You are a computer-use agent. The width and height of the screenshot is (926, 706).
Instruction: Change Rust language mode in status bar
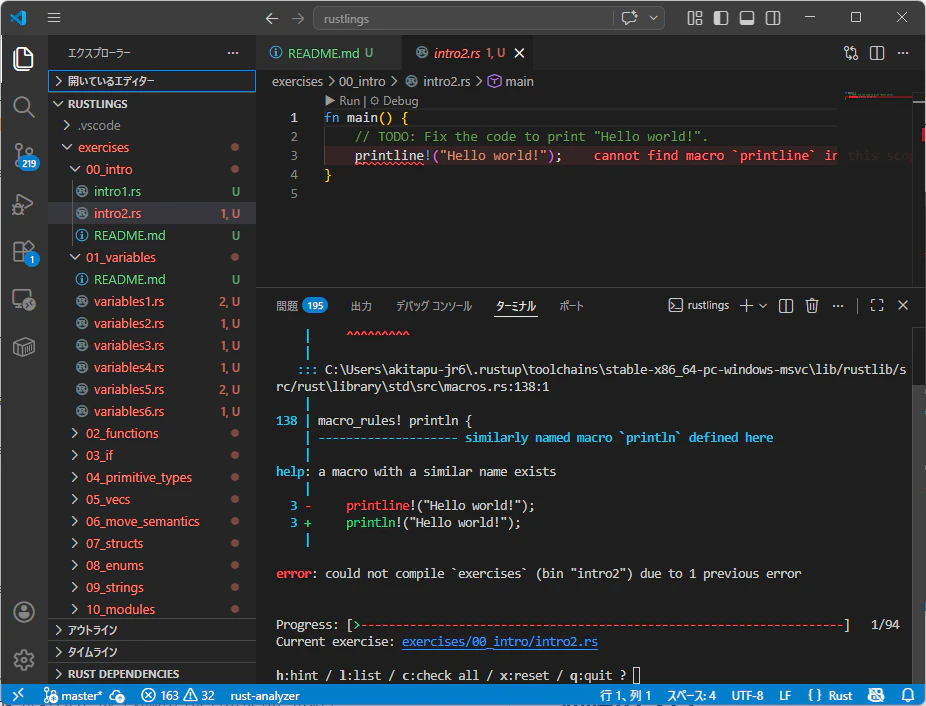click(x=840, y=696)
